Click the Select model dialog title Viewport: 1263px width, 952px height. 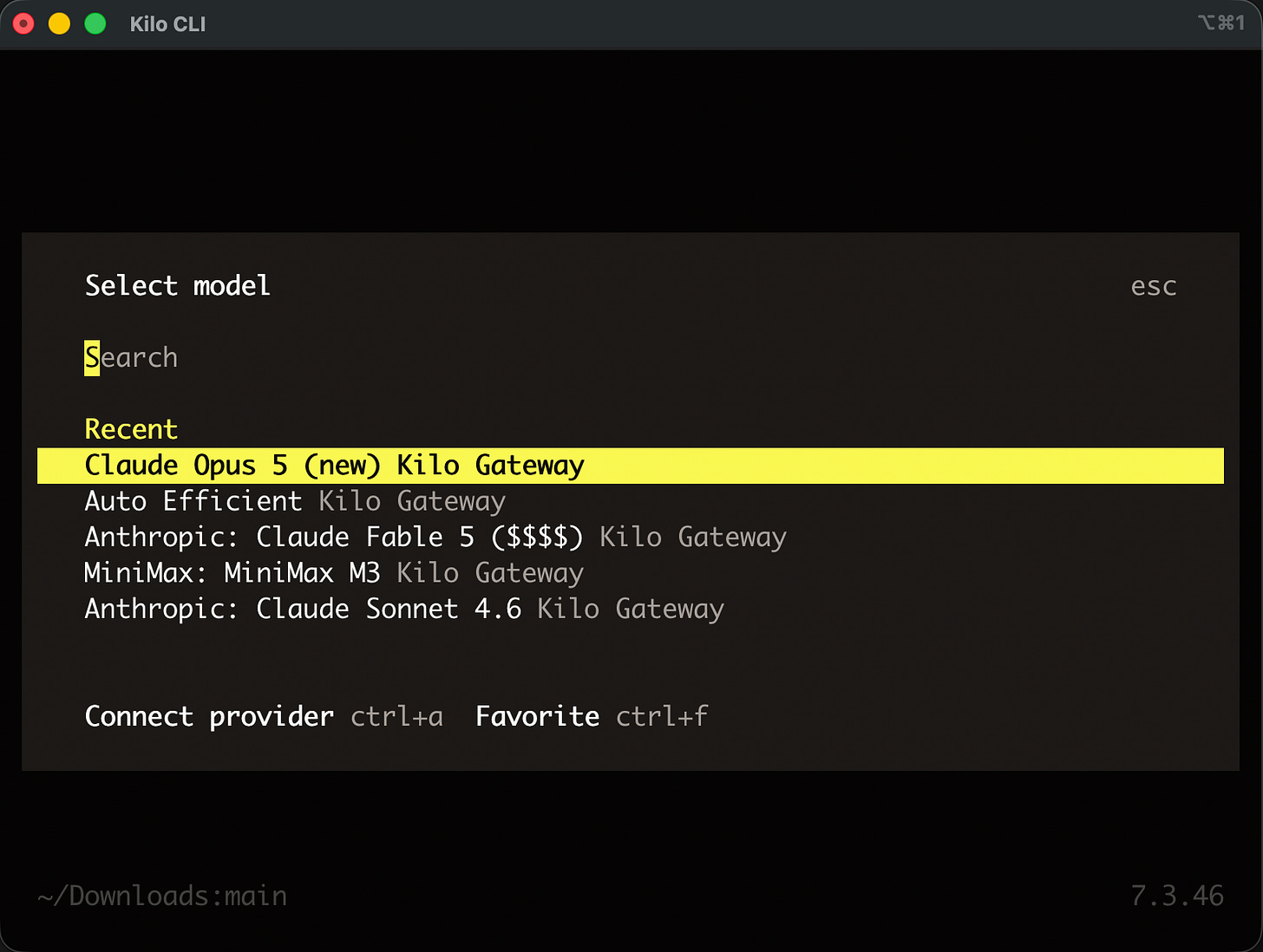(x=178, y=285)
